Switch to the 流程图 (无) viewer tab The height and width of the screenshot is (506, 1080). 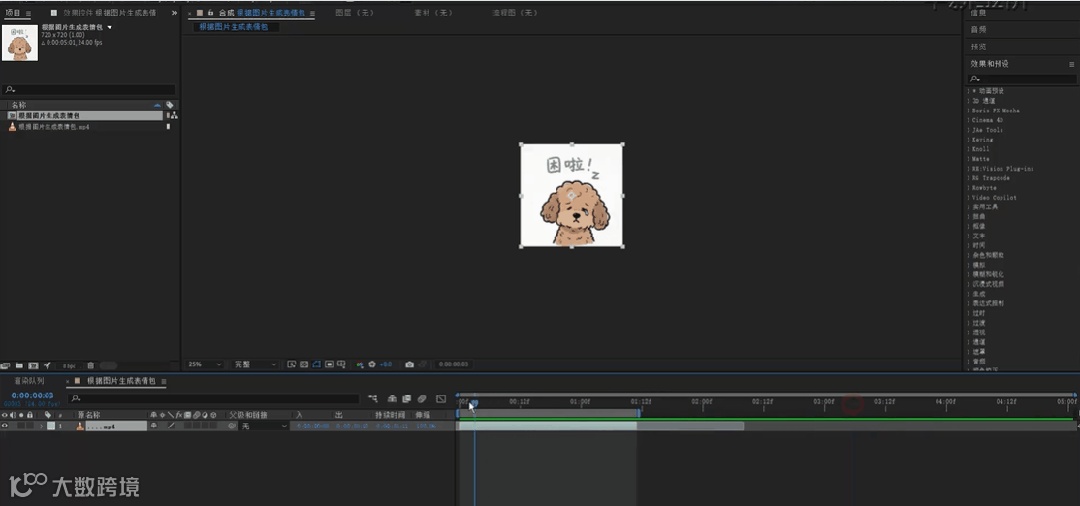click(x=515, y=13)
